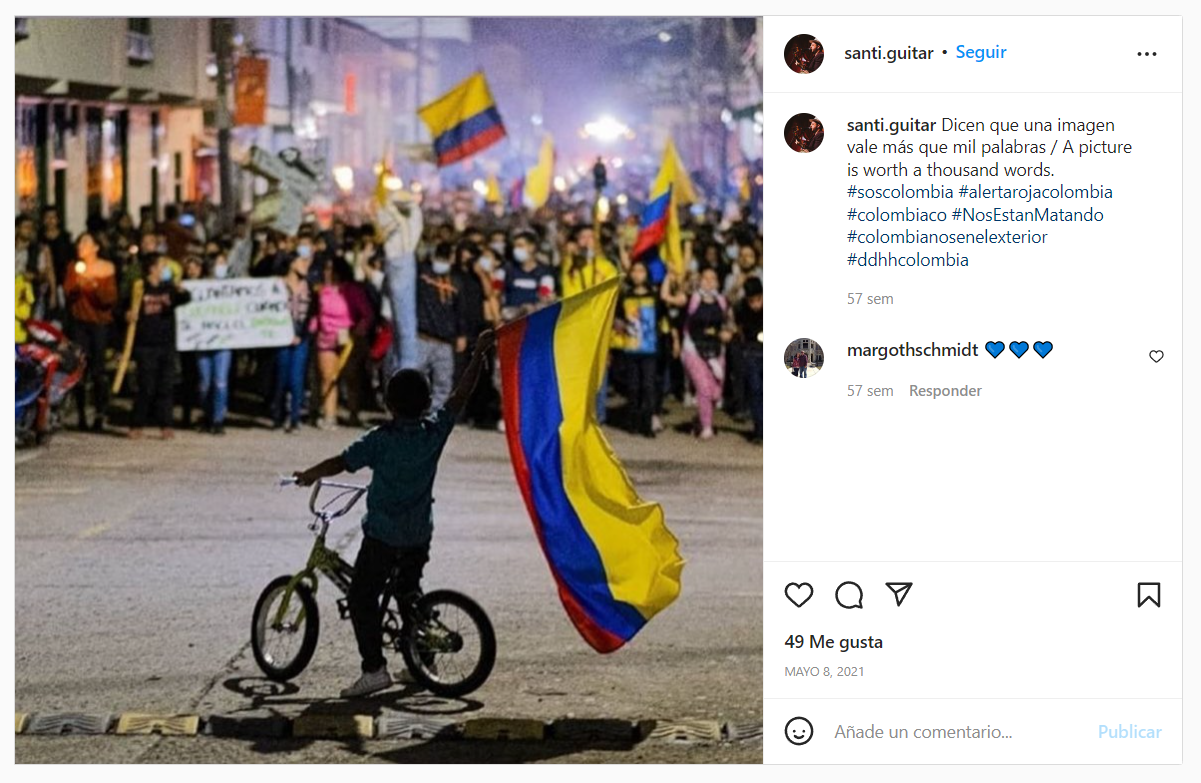
Task: Open margothschmidt's profile picture
Action: 804,358
